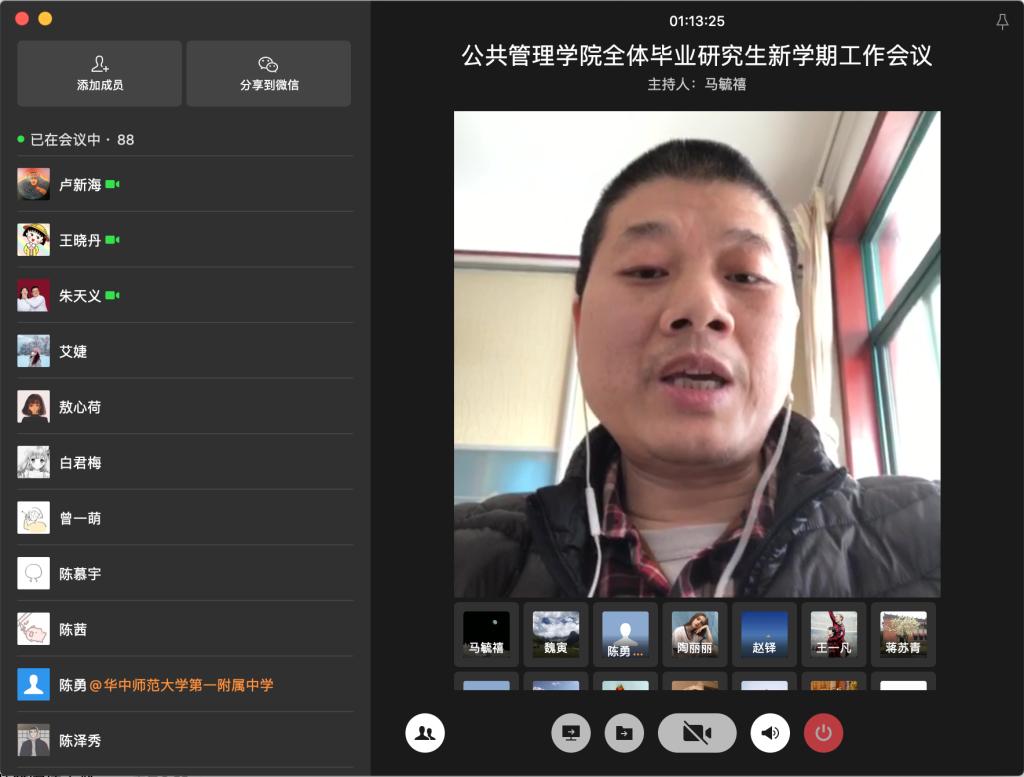Click 王晓丹's green camera icon
1024x777 pixels.
tap(112, 240)
